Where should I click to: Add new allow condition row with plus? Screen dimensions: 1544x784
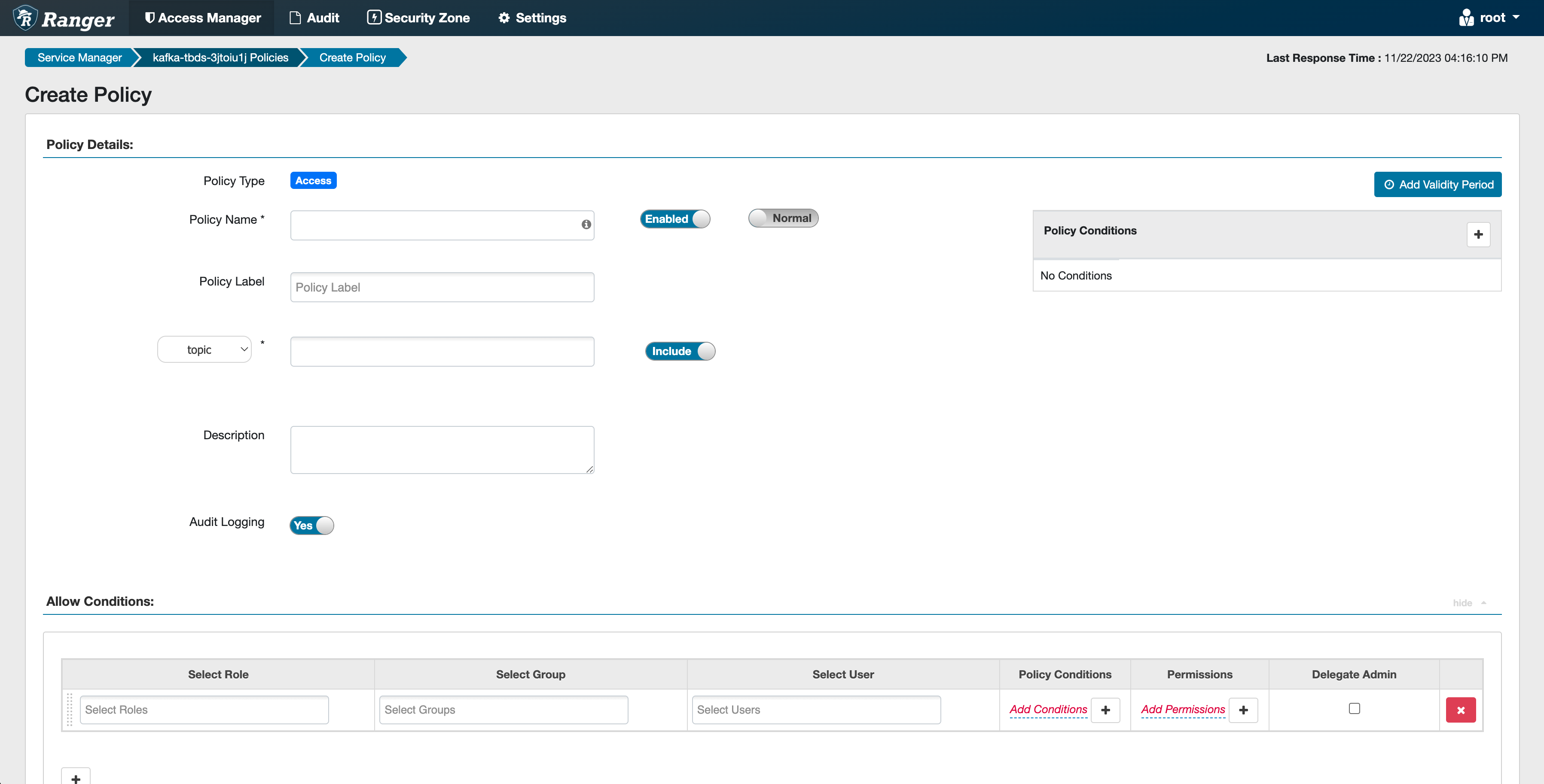point(76,778)
